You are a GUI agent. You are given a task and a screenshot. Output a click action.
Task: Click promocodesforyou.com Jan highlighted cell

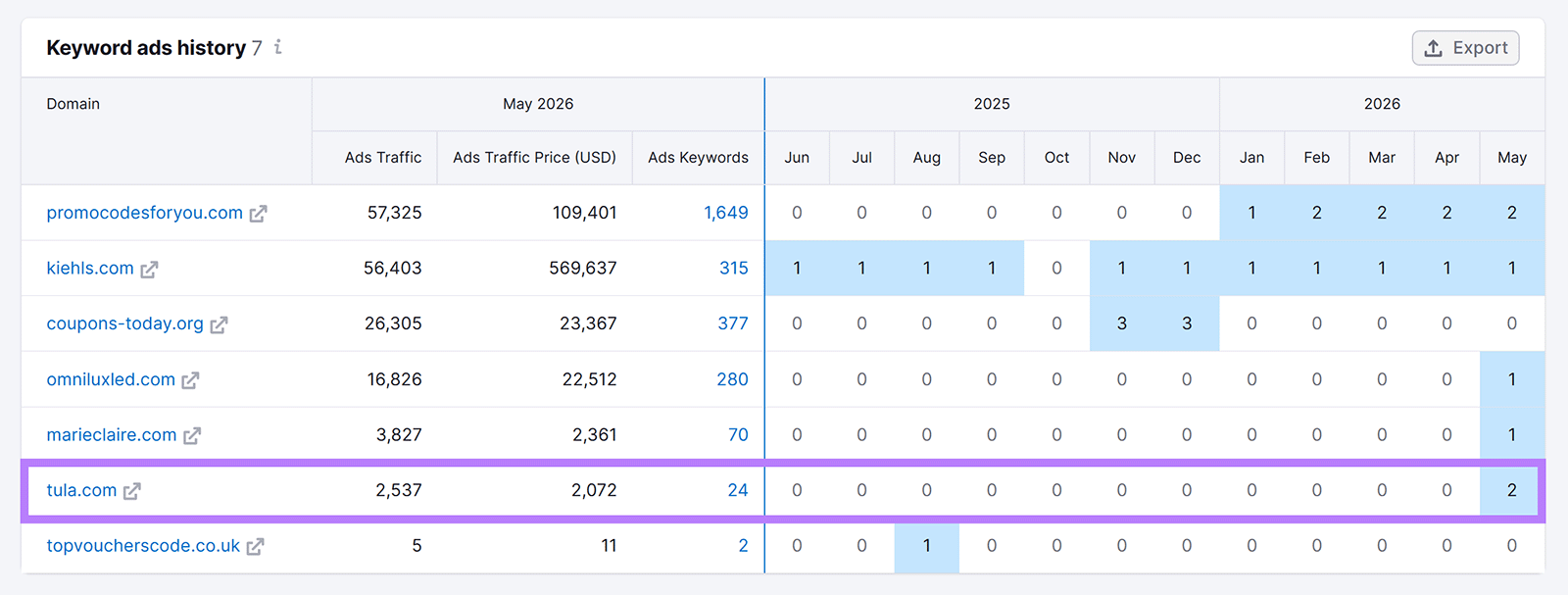(x=1251, y=213)
